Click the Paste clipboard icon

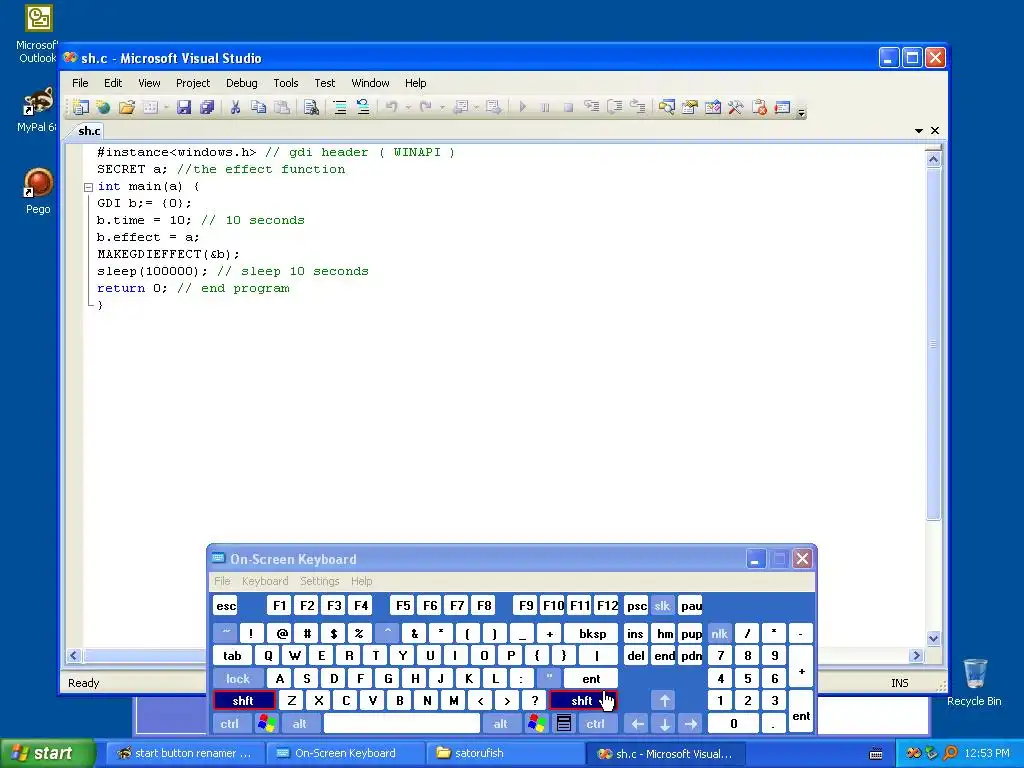[x=282, y=107]
